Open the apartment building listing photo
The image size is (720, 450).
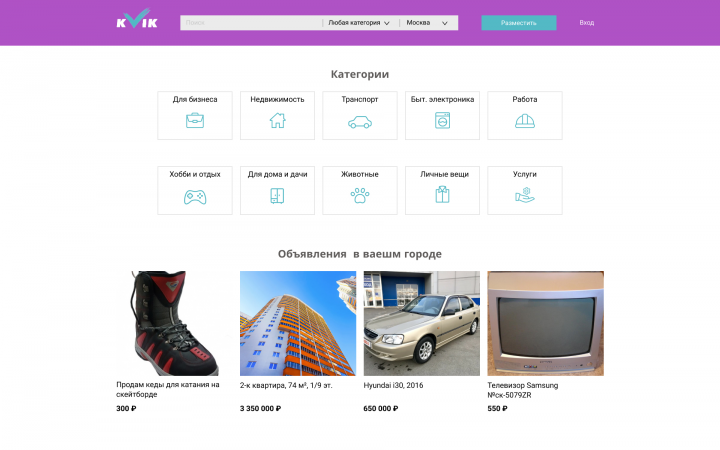pyautogui.click(x=298, y=323)
